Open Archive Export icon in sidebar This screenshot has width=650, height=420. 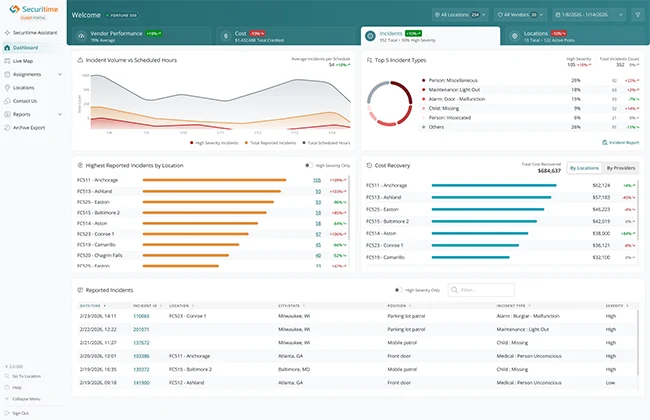(x=7, y=128)
